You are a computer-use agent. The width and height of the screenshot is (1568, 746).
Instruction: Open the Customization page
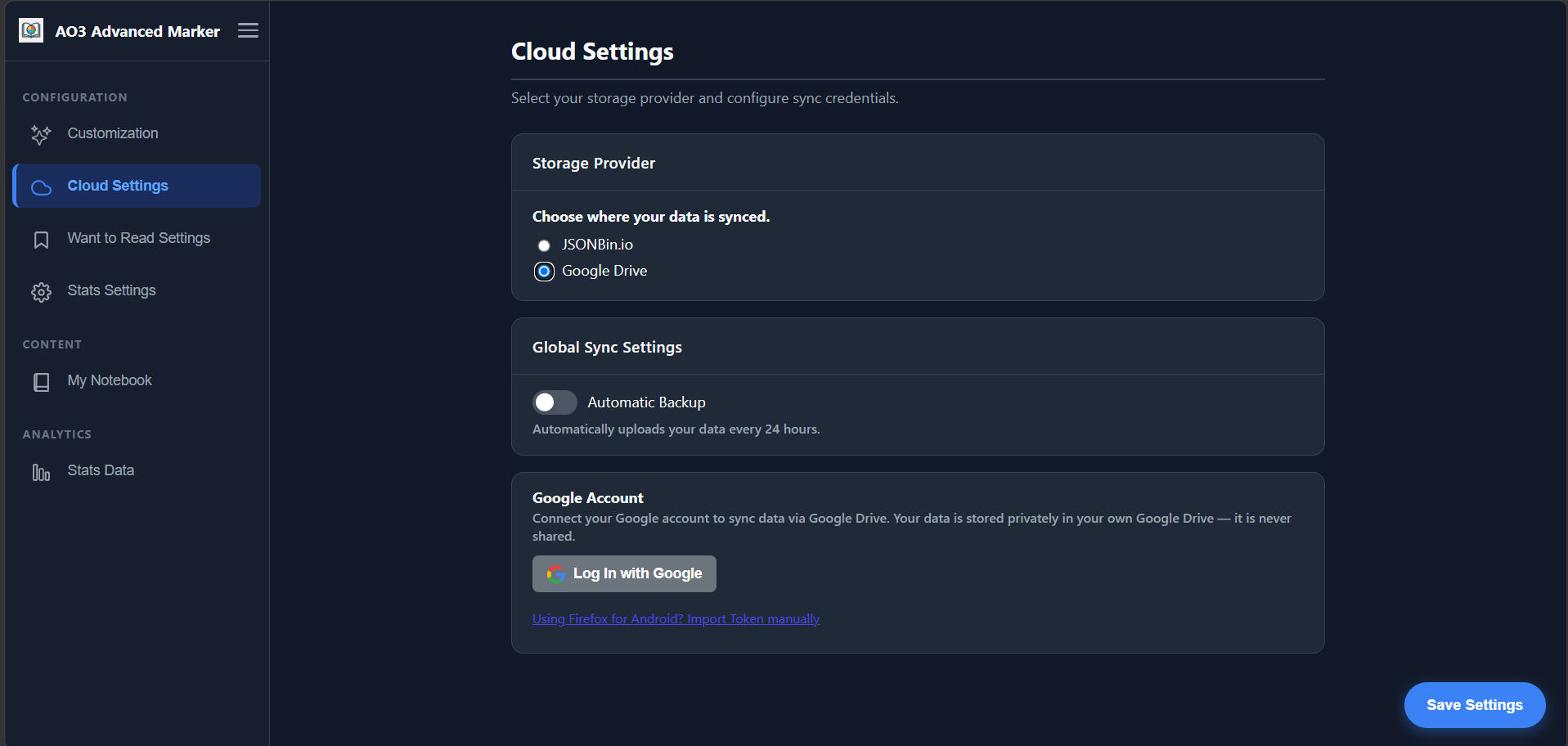(137, 133)
